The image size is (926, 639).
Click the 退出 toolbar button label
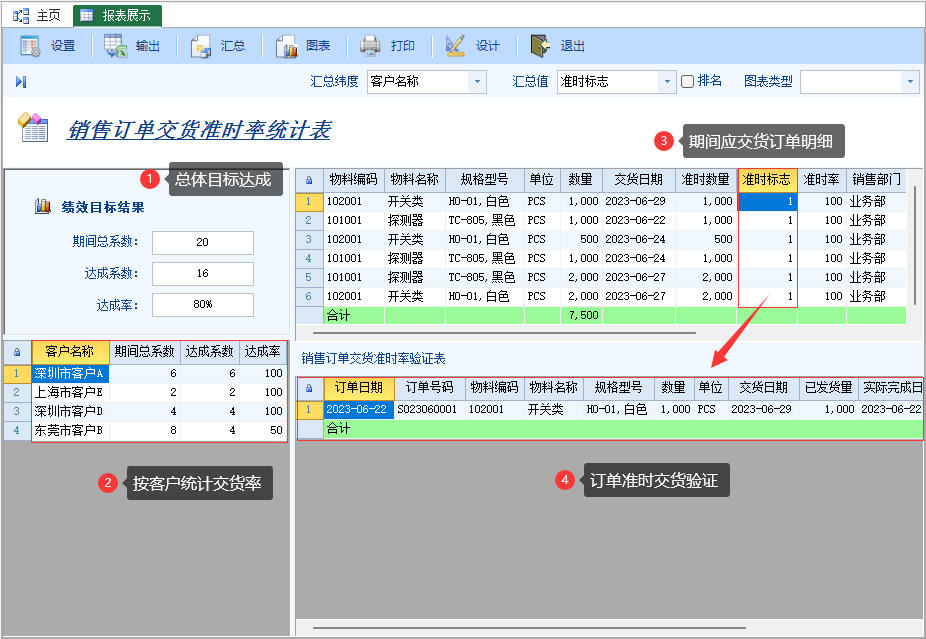click(x=572, y=46)
